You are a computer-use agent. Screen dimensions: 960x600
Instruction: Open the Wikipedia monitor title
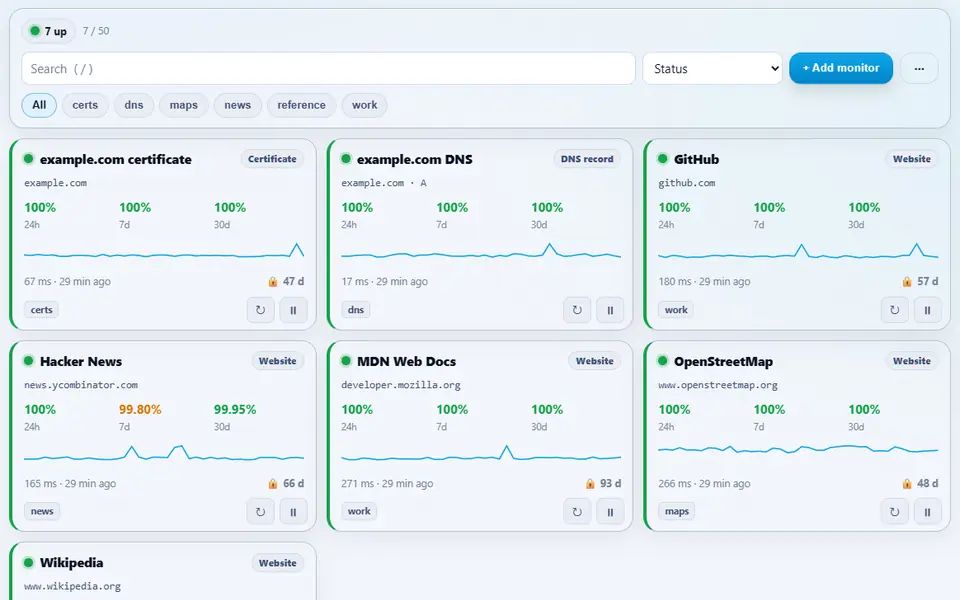tap(72, 563)
